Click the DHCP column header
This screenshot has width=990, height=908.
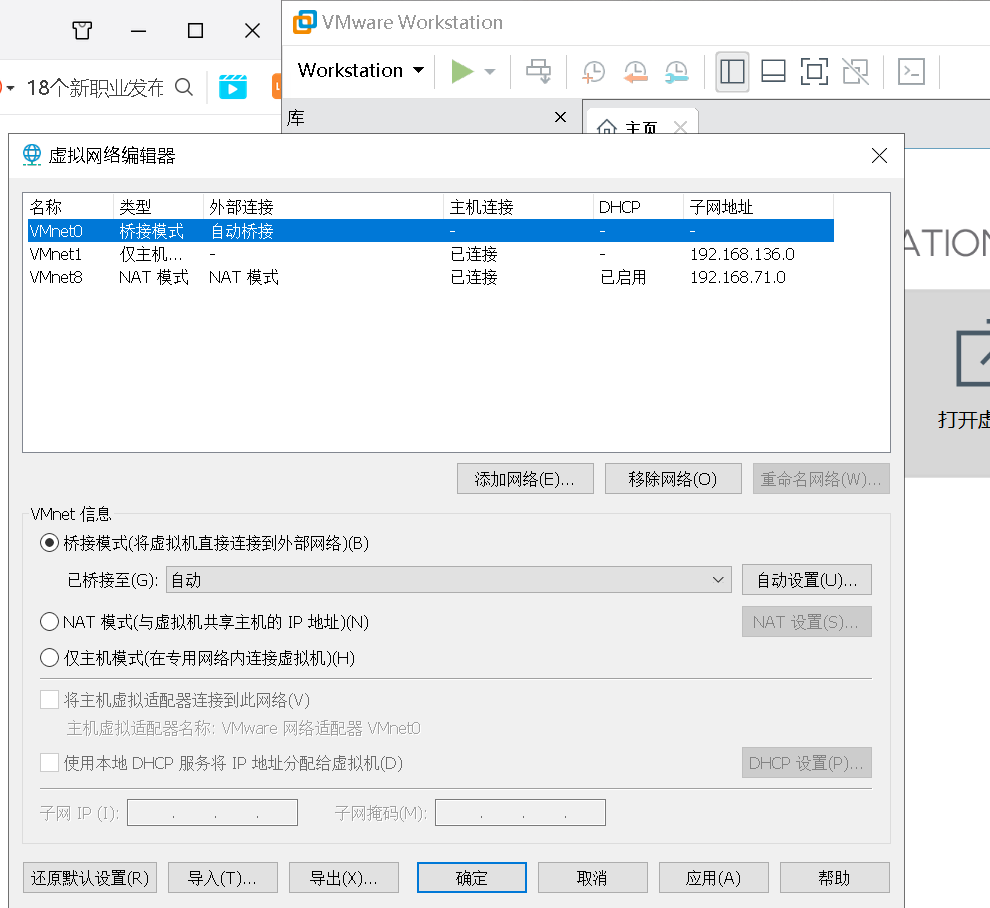pos(638,206)
